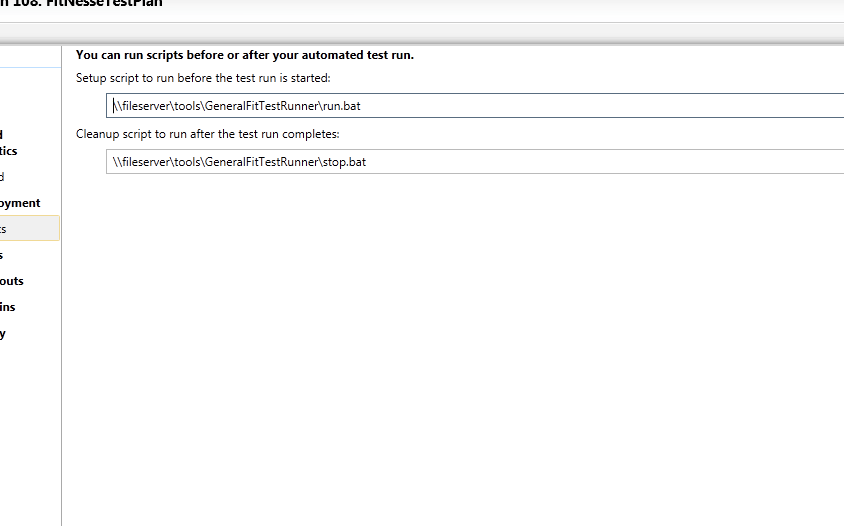This screenshot has width=844, height=526.
Task: Click the 'Cleanup script to run after' label
Action: click(x=208, y=134)
